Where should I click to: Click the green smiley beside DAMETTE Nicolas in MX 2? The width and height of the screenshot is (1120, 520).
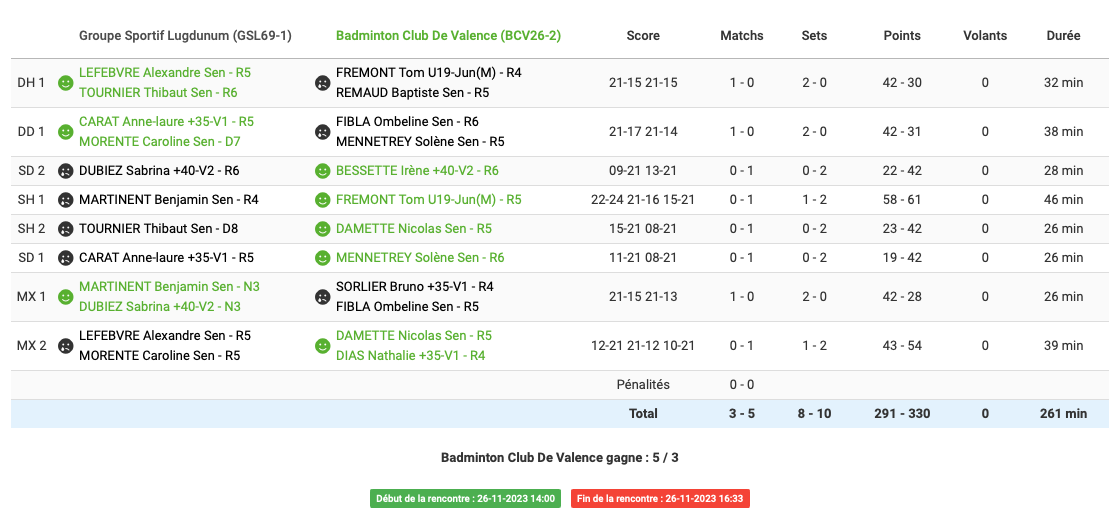[323, 346]
